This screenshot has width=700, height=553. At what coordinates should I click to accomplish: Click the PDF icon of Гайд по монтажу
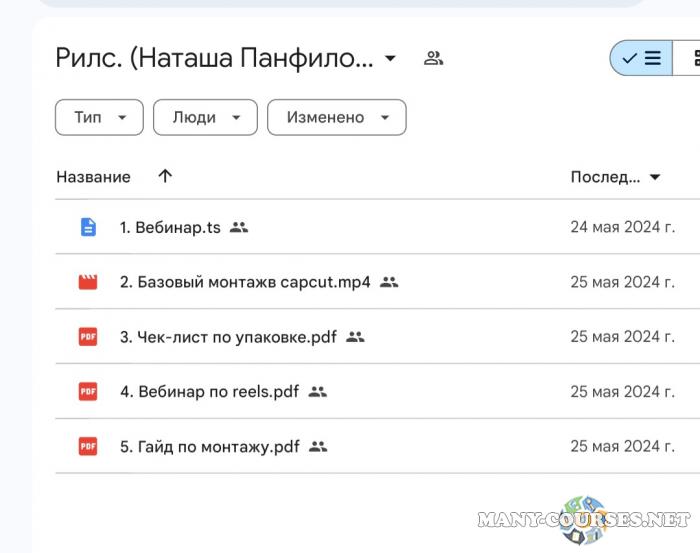tap(88, 447)
